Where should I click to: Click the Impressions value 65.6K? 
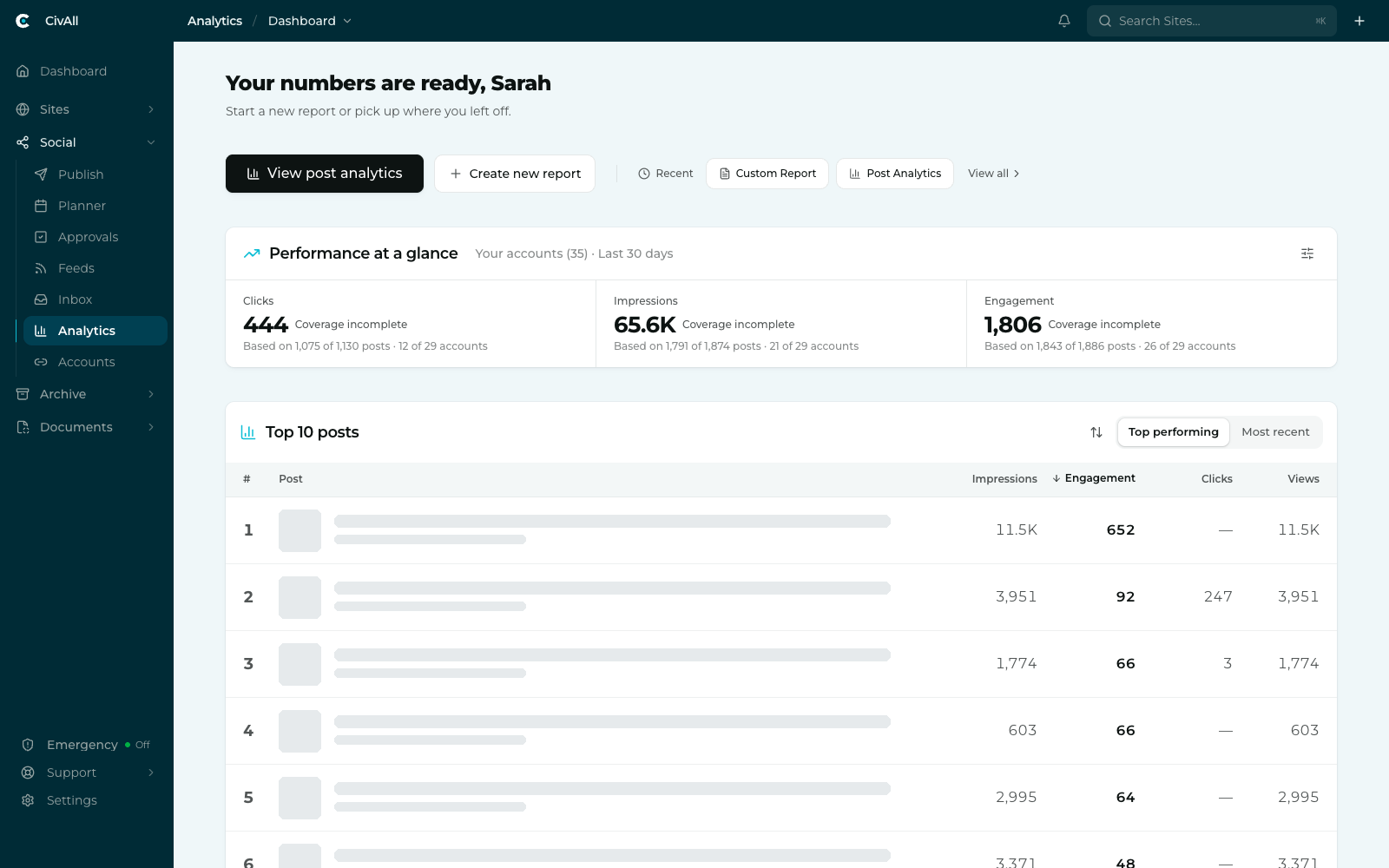pyautogui.click(x=644, y=325)
